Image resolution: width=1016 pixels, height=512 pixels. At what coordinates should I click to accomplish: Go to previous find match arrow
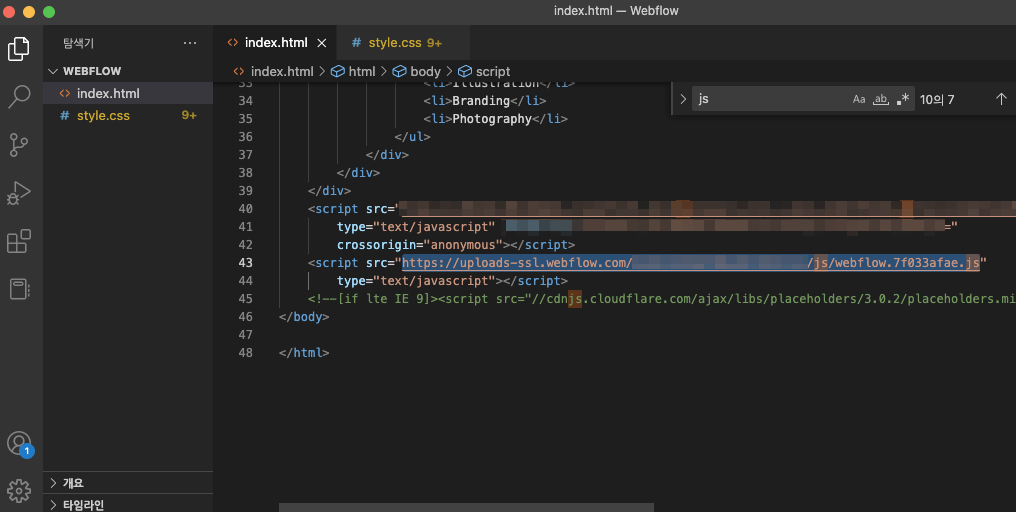(x=1001, y=99)
